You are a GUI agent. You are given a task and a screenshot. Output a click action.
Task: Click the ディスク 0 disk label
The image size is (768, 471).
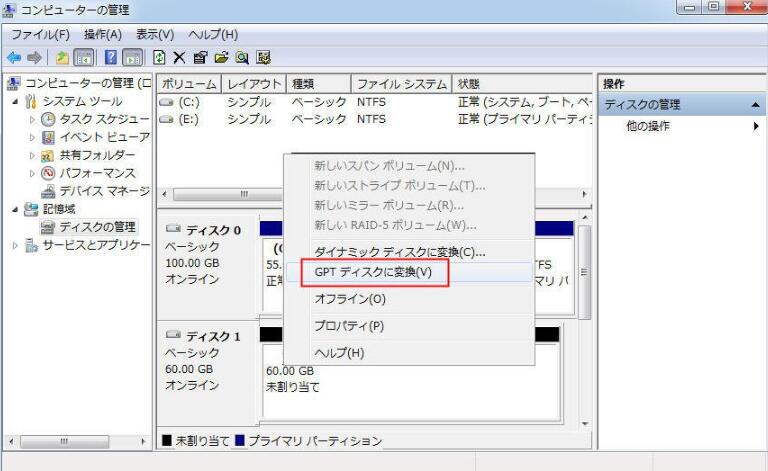(x=213, y=230)
